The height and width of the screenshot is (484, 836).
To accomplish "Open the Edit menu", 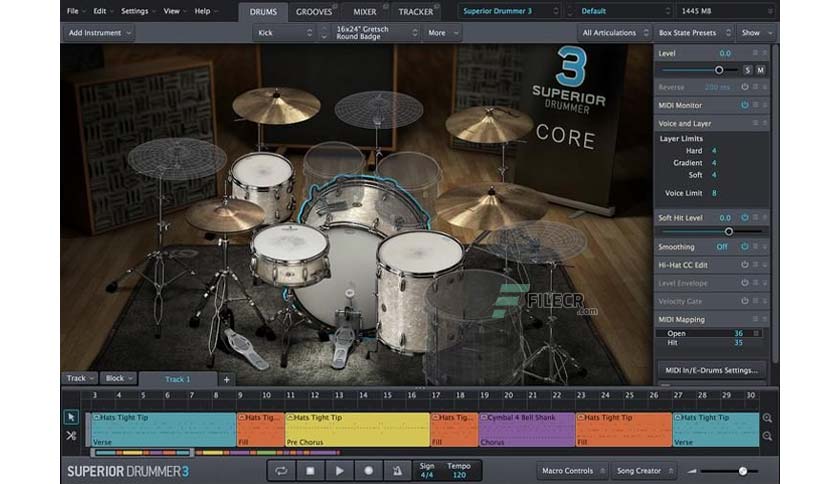I will click(x=102, y=11).
